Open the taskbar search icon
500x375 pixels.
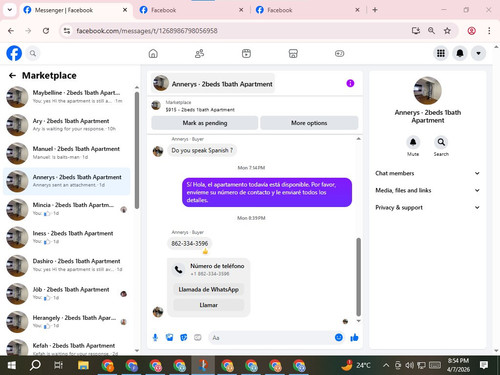(x=35, y=365)
